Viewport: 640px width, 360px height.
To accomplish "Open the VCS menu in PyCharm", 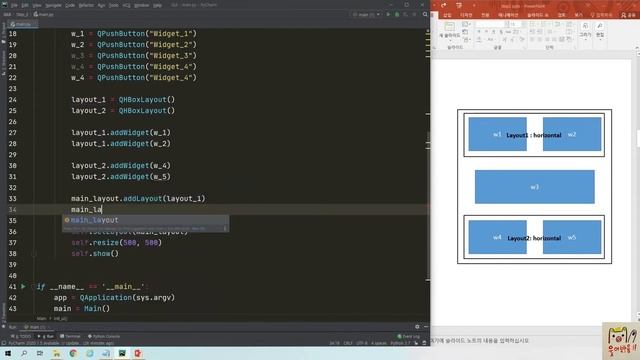I will [127, 5].
